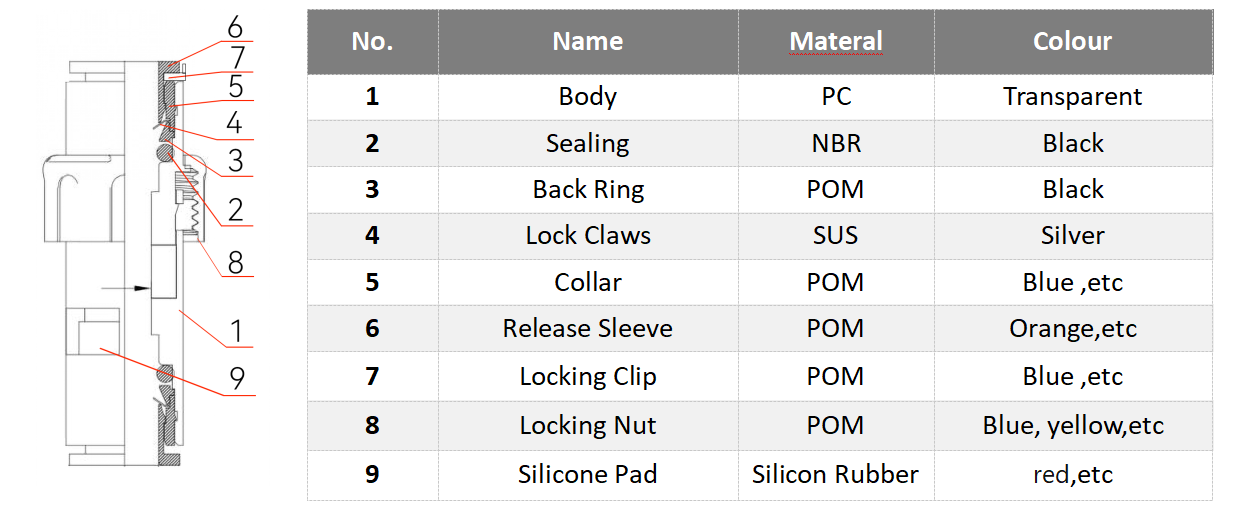Click the "Name" header cell

pyautogui.click(x=587, y=42)
